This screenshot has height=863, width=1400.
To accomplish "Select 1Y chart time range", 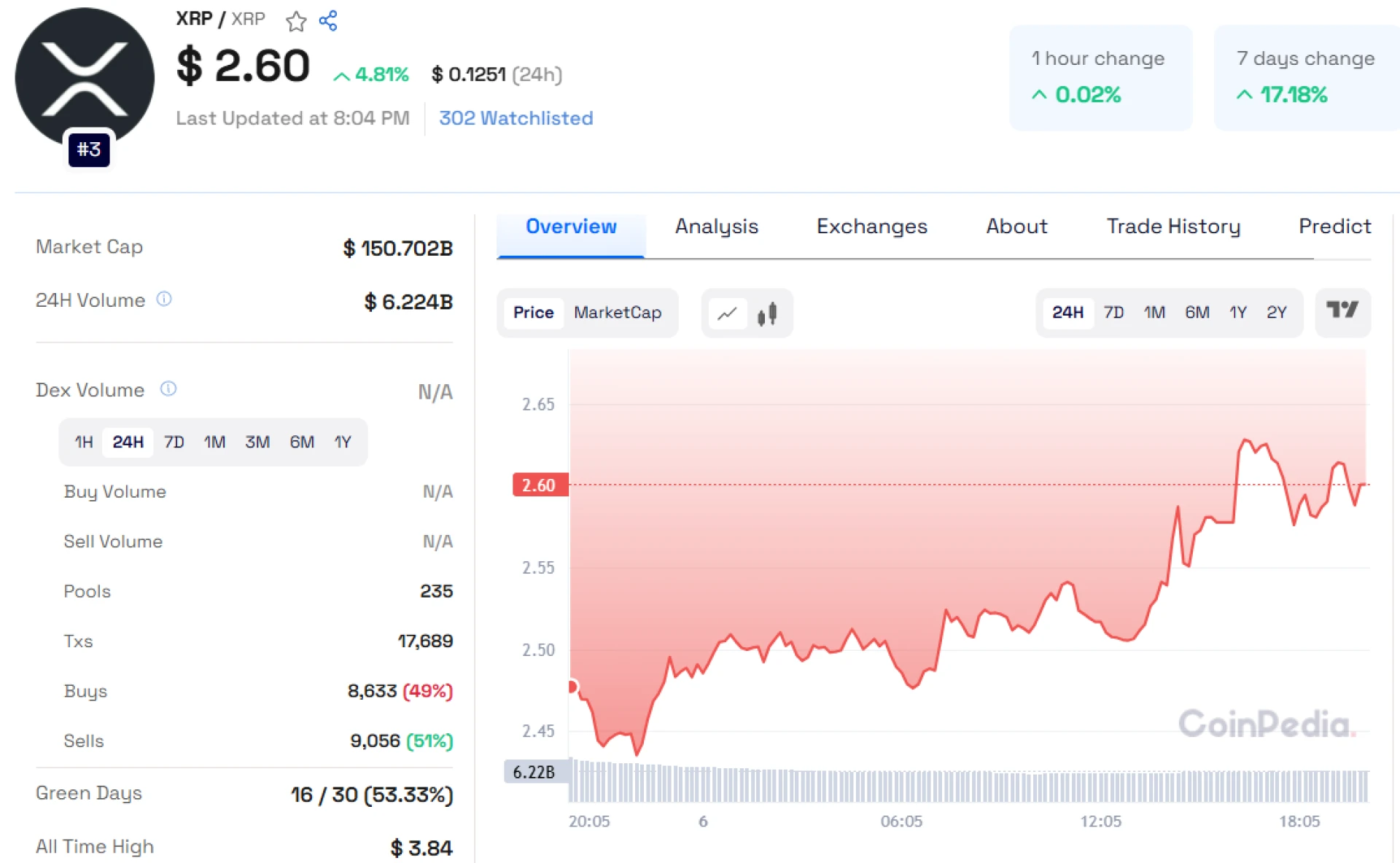I will click(1237, 313).
